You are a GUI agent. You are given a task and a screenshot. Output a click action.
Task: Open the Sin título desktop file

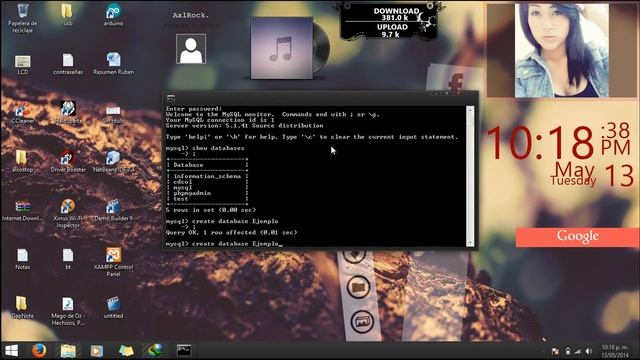113,114
